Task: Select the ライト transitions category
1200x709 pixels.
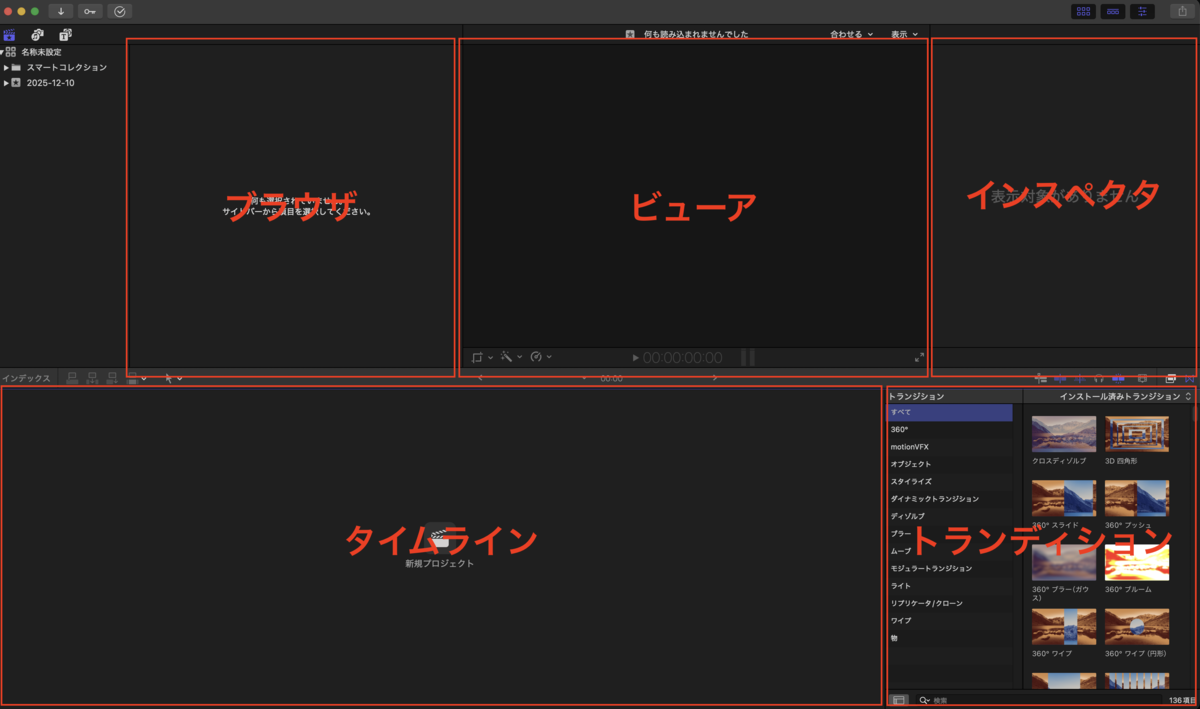Action: pyautogui.click(x=950, y=586)
